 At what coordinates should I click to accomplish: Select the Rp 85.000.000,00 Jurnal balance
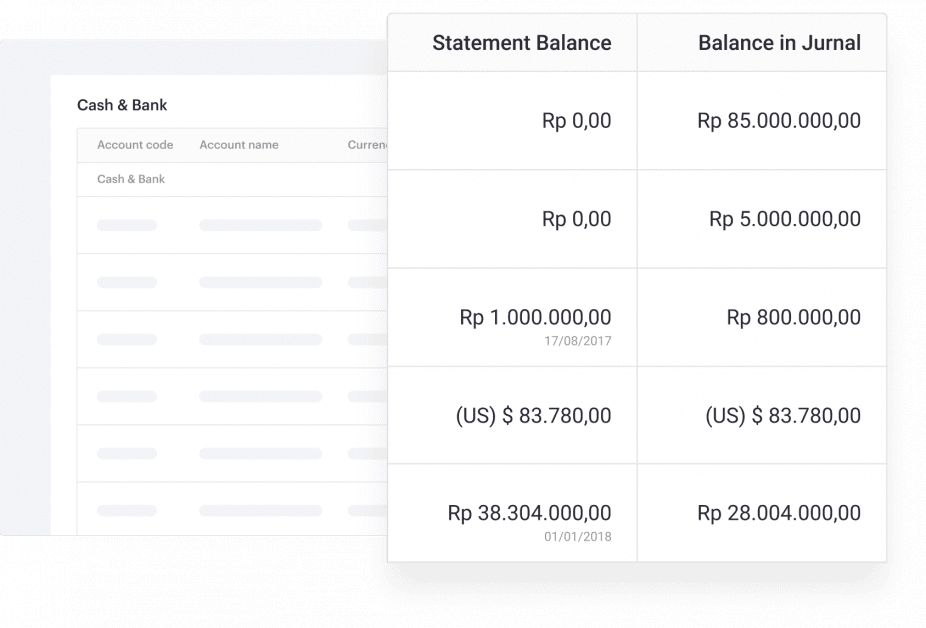coord(779,121)
